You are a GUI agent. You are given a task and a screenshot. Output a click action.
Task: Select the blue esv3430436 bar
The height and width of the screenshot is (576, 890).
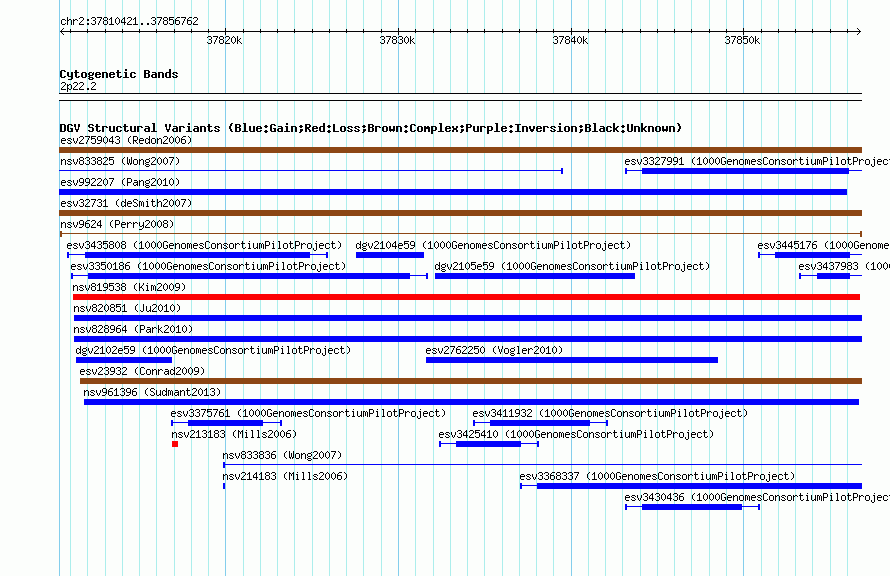692,507
